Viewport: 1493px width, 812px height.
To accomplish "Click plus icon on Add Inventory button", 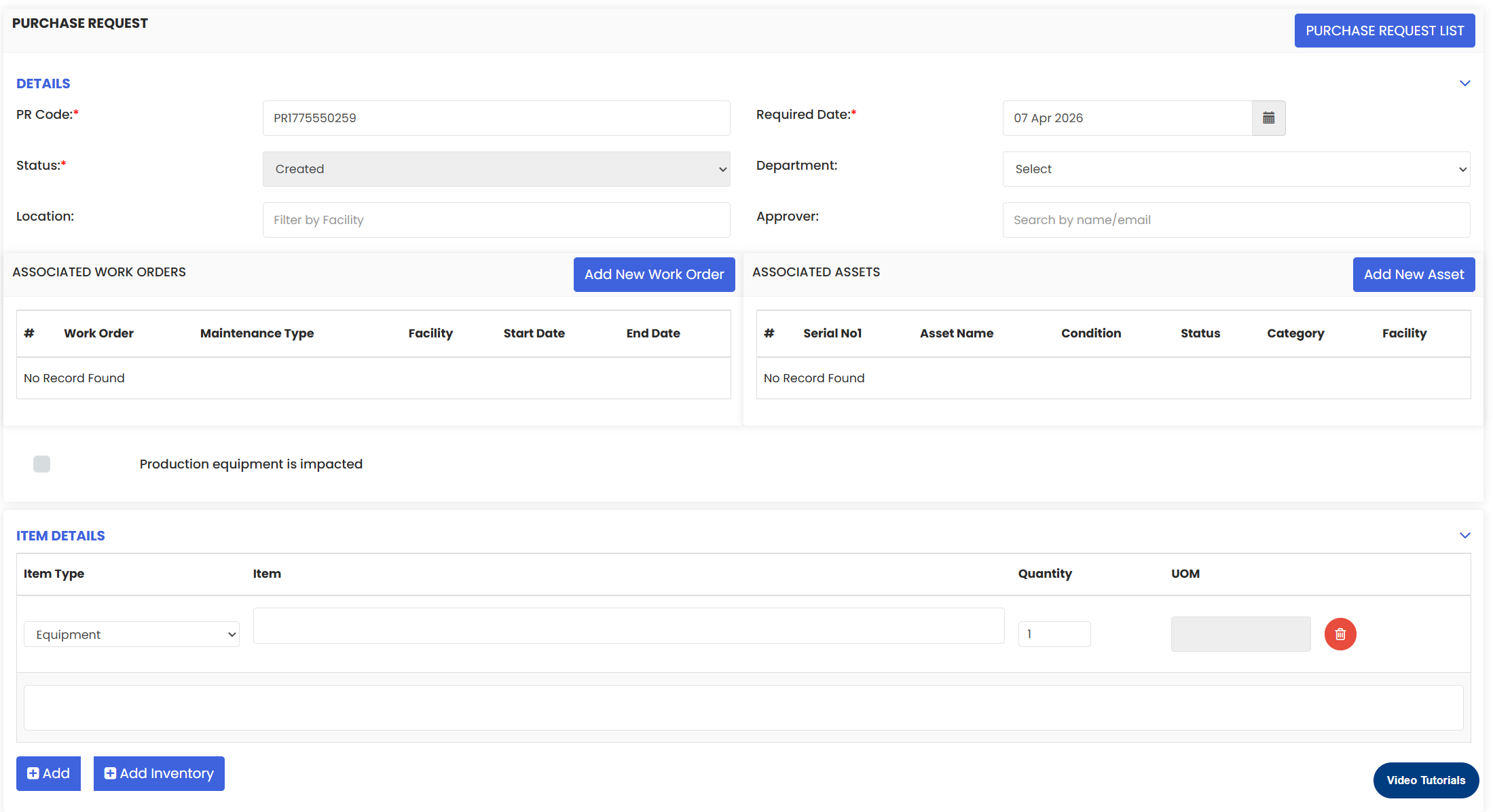I will click(110, 773).
